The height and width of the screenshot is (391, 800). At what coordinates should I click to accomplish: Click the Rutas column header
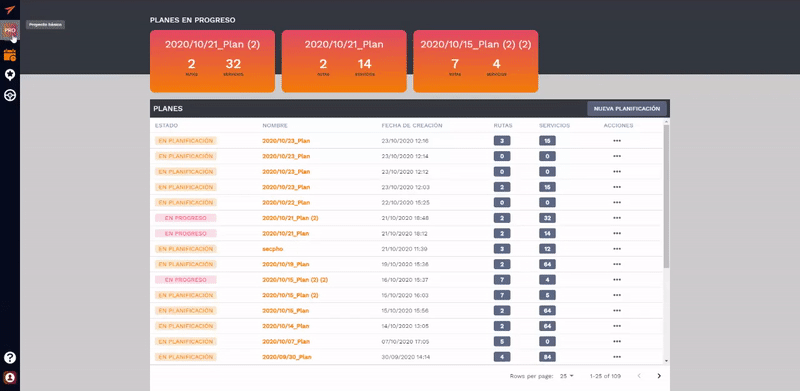(503, 126)
